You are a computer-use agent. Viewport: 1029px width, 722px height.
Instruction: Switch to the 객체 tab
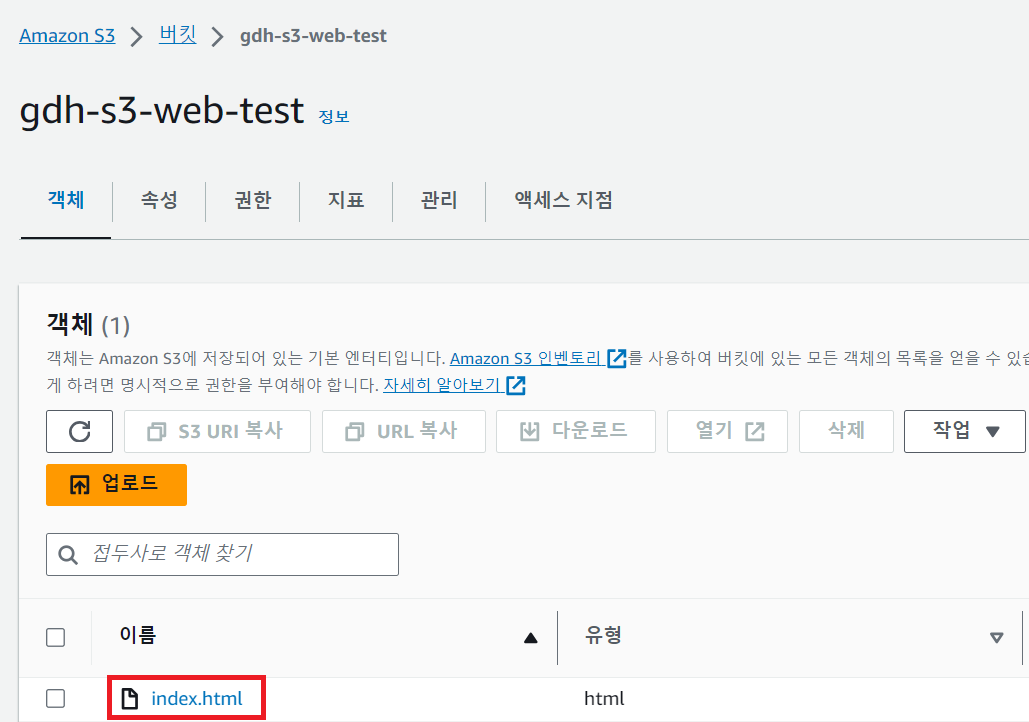tap(66, 200)
